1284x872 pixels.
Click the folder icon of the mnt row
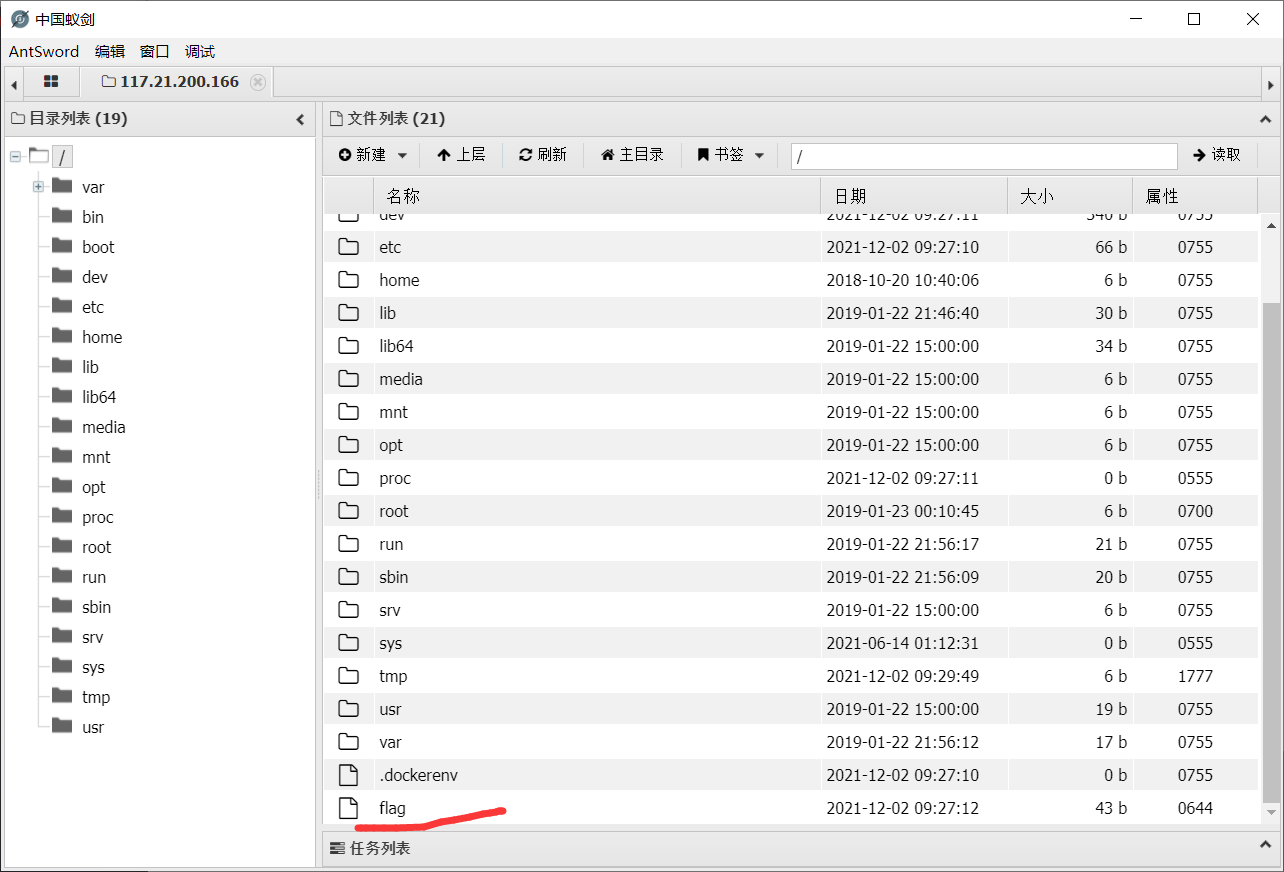pyautogui.click(x=348, y=412)
